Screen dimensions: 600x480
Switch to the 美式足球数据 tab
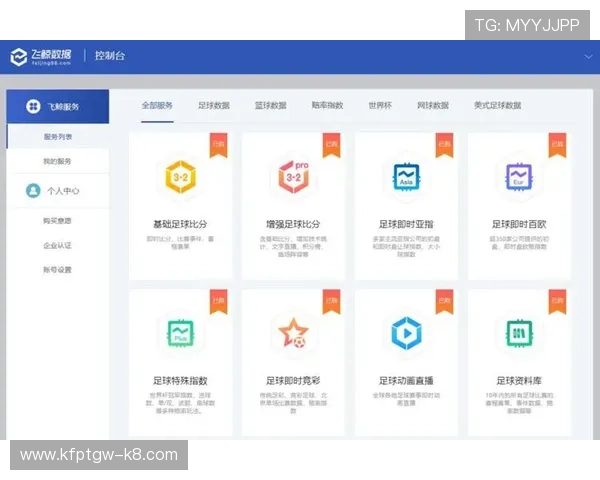[497, 106]
